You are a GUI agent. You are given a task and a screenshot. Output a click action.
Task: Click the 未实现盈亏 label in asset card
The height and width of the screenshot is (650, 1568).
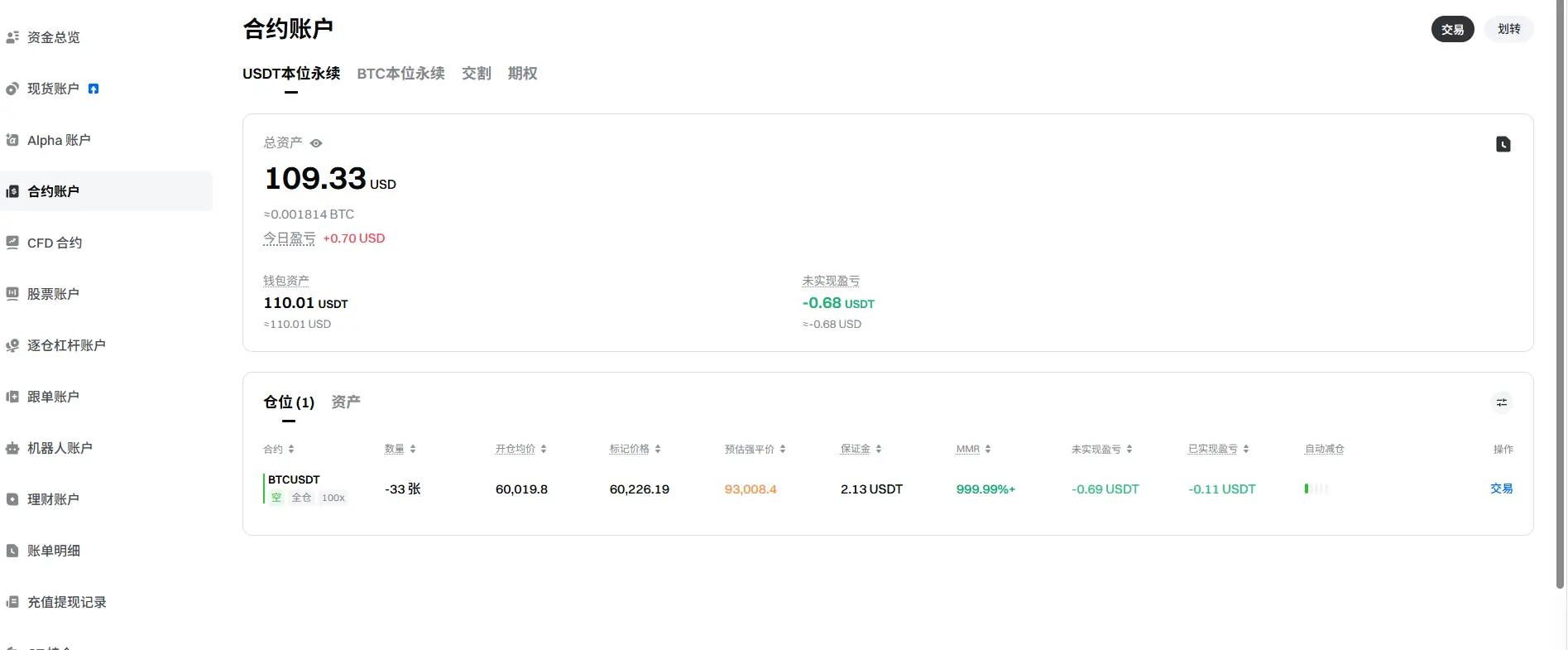pyautogui.click(x=831, y=282)
